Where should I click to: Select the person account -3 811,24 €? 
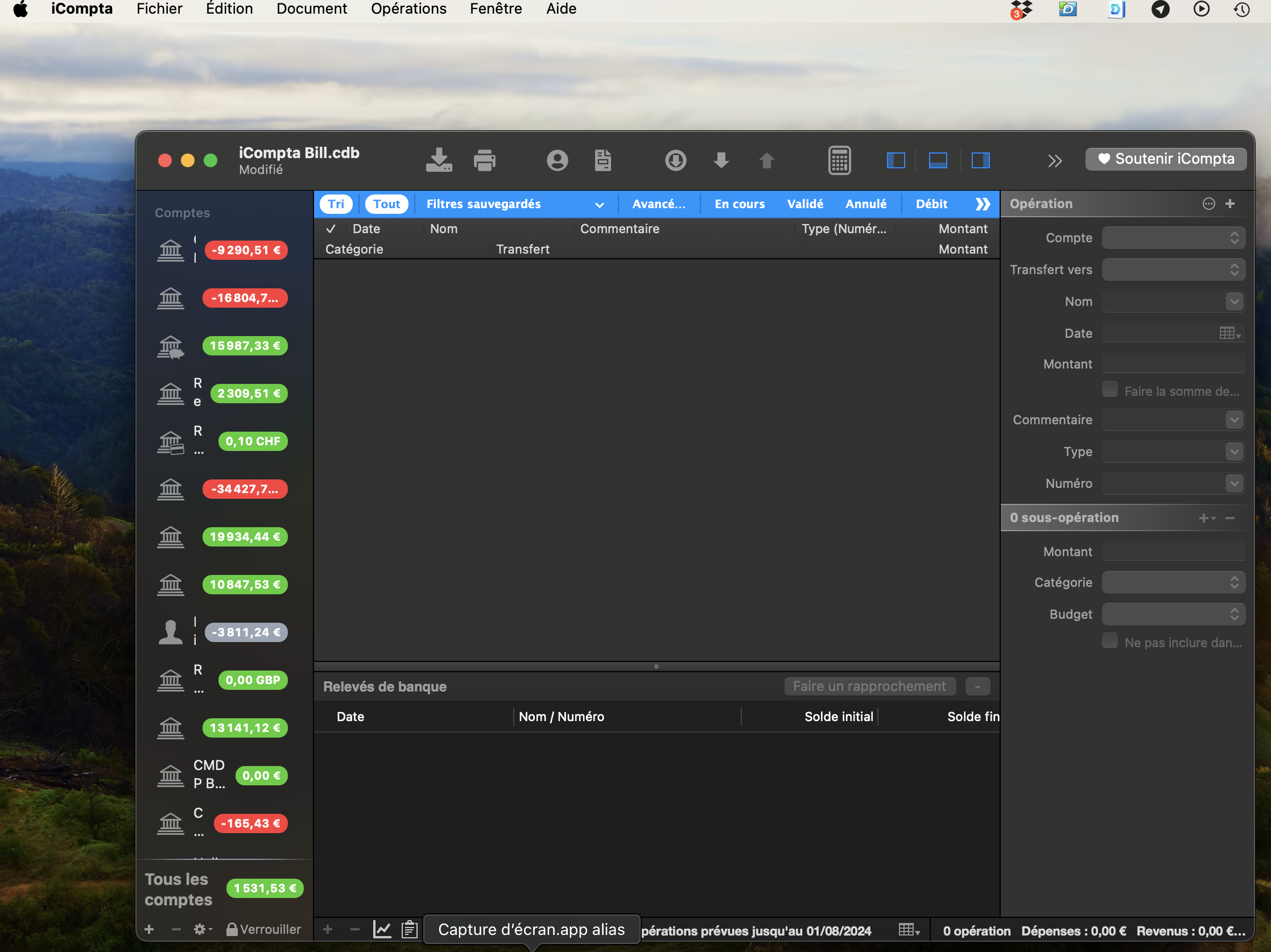tap(224, 632)
